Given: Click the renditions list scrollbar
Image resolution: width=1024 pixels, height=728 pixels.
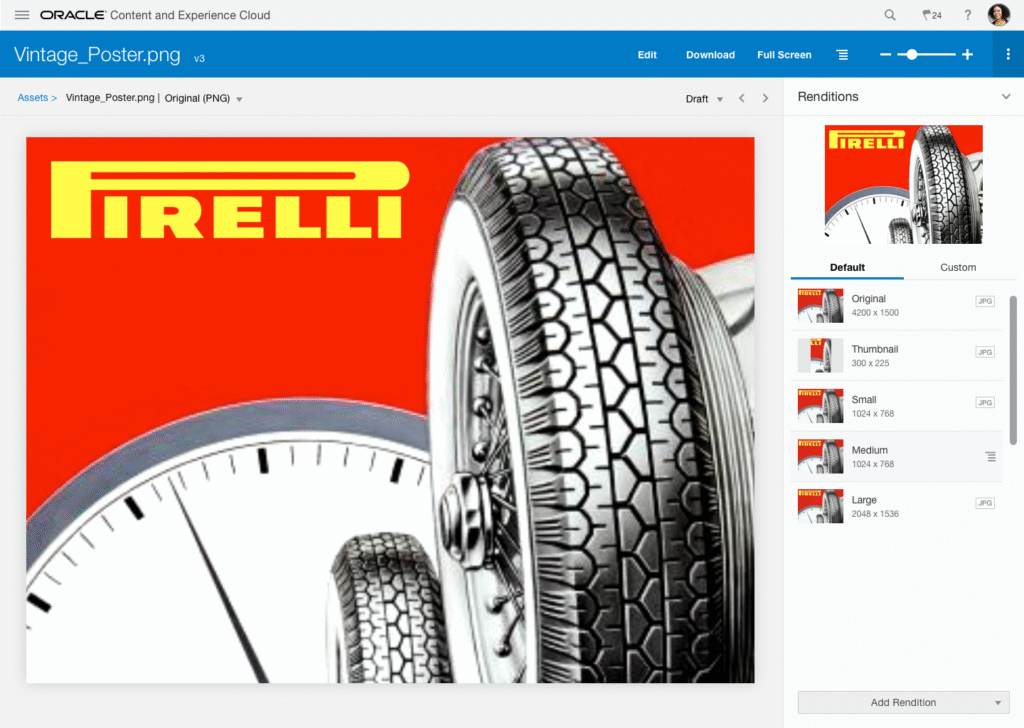Looking at the screenshot, I should click(x=1014, y=370).
